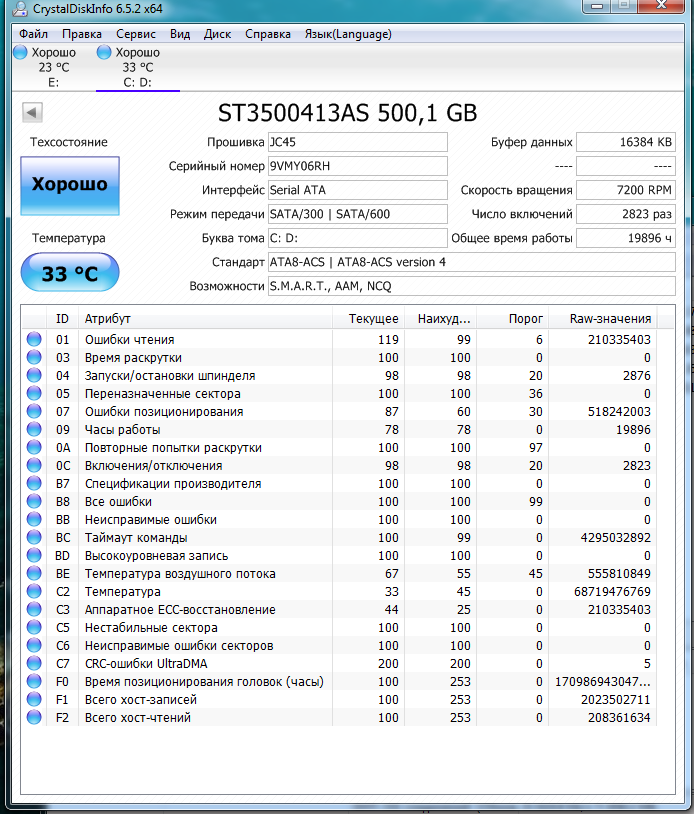Viewport: 694px width, 814px height.
Task: Click status circle for F2 Всего хост-чтений
Action: click(x=34, y=717)
